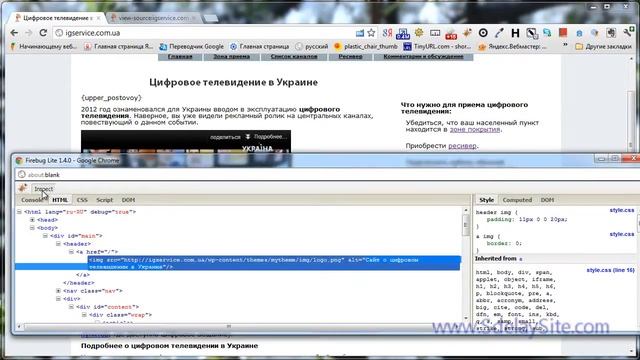
Task: Click the 'ресивер' link in sidebar text
Action: click(x=462, y=146)
